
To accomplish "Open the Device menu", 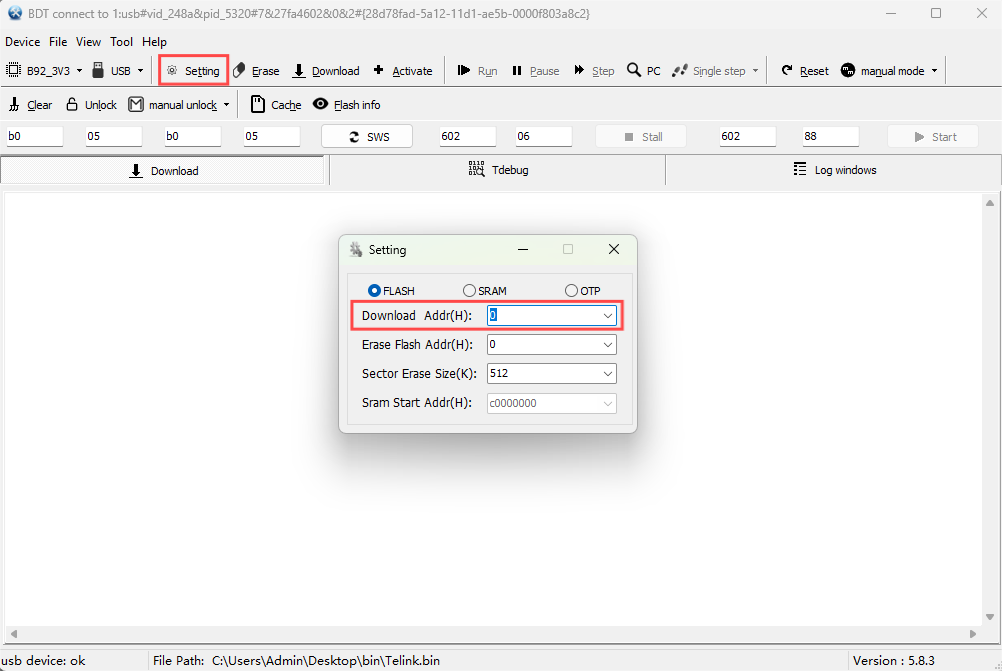I will click(22, 42).
